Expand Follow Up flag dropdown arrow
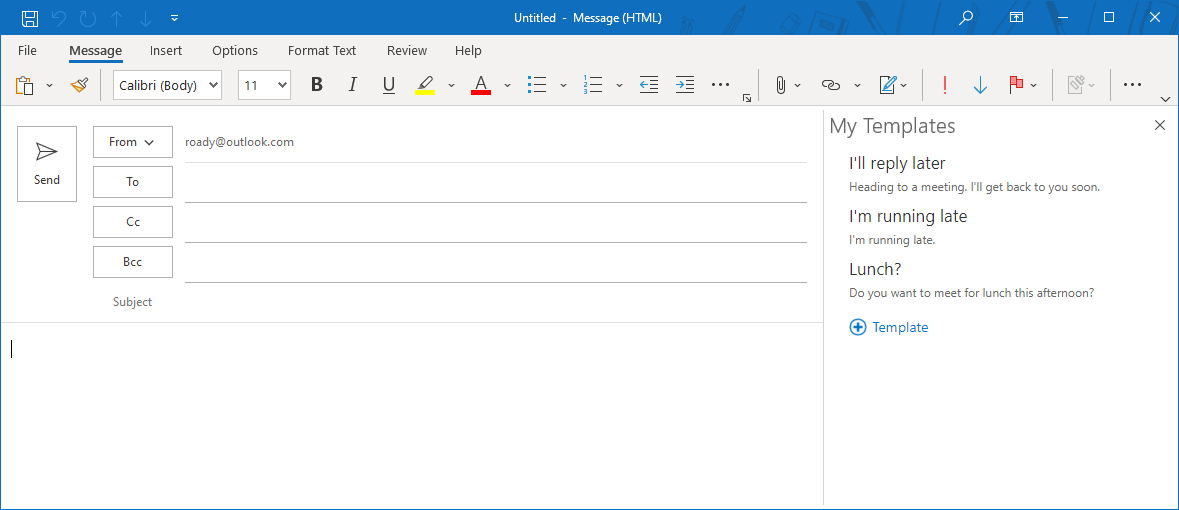The height and width of the screenshot is (510, 1179). [1033, 86]
